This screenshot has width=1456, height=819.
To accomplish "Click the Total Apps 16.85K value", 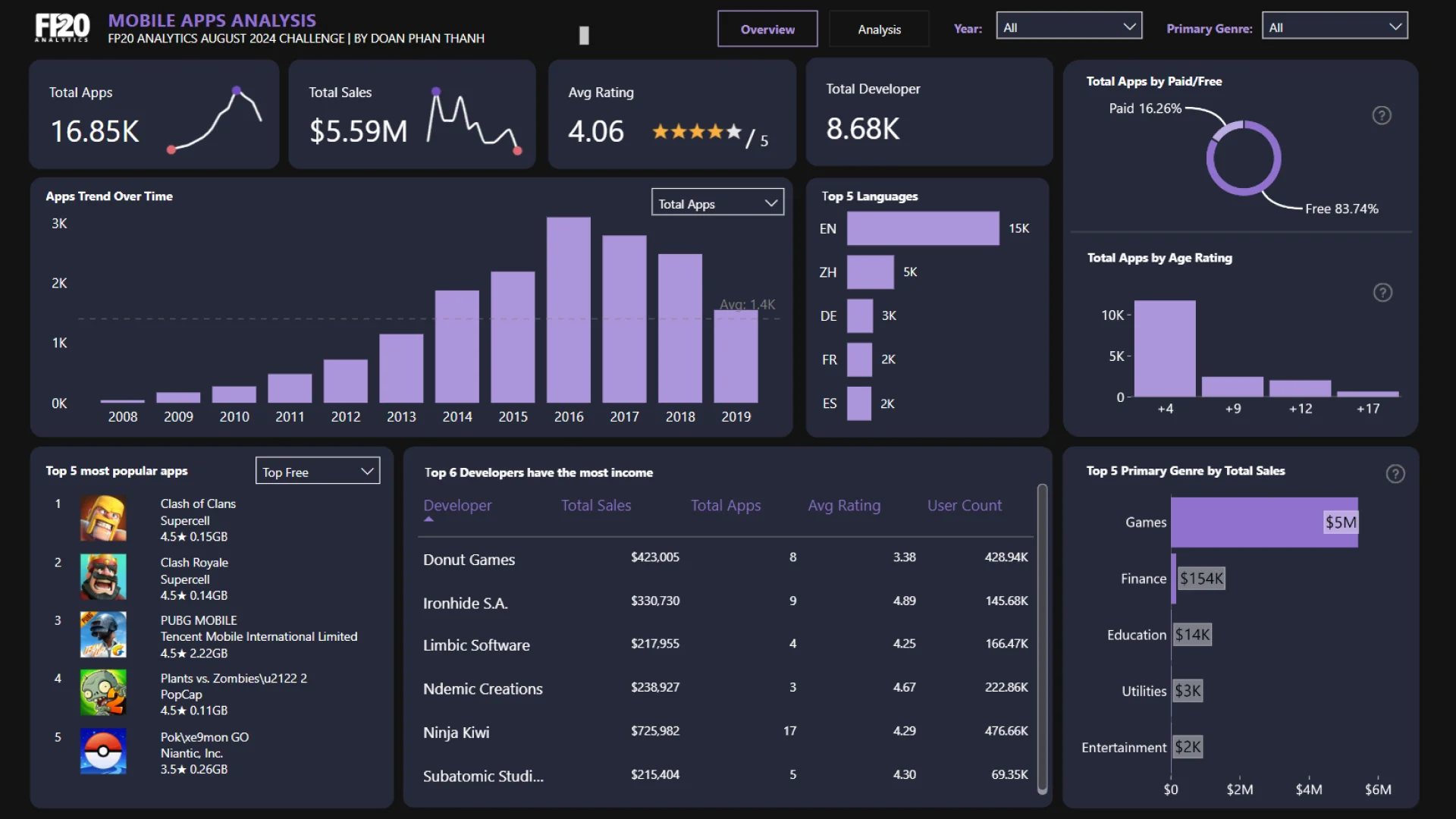I will 95,132.
